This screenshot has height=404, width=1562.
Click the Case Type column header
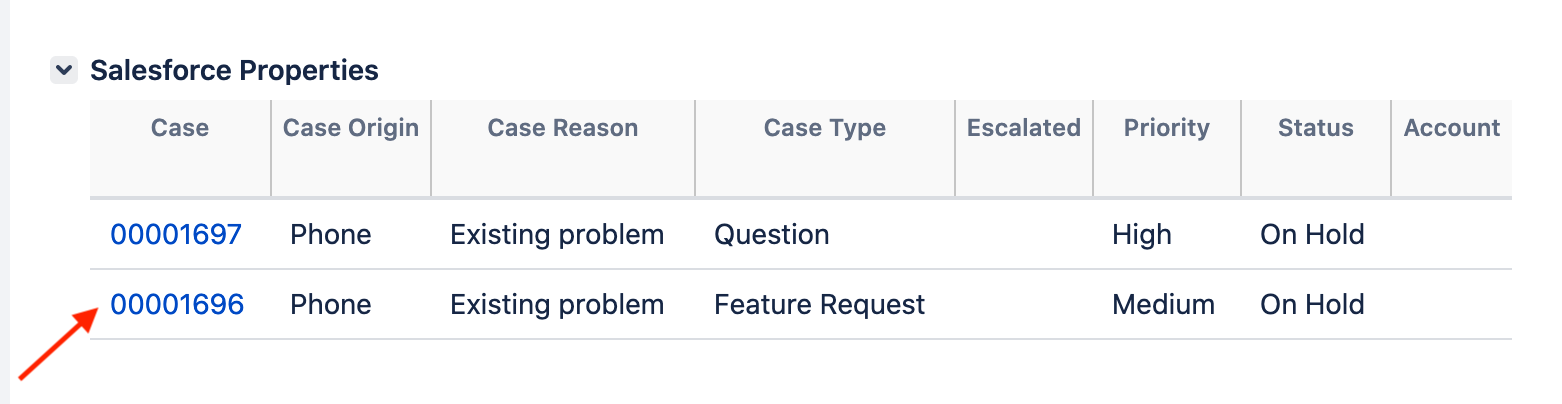tap(825, 128)
